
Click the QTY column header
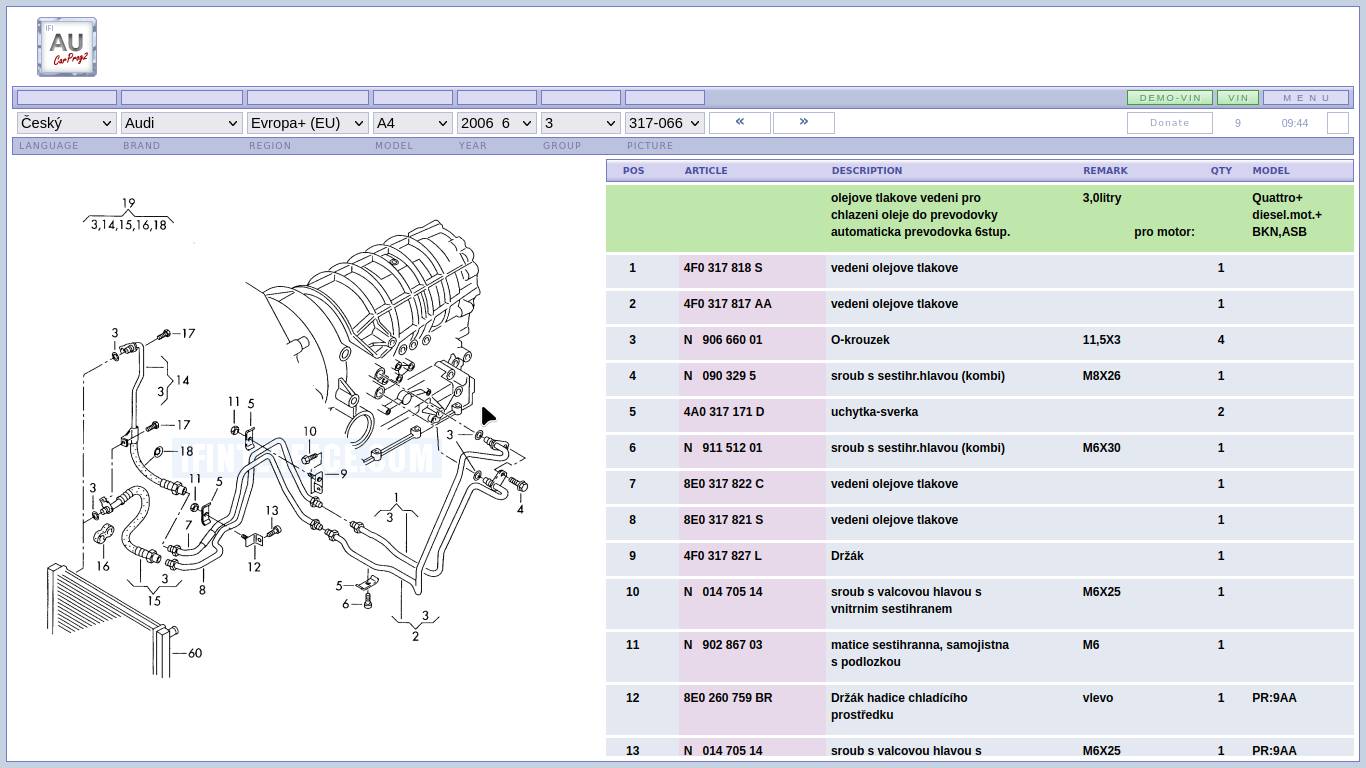[1221, 171]
